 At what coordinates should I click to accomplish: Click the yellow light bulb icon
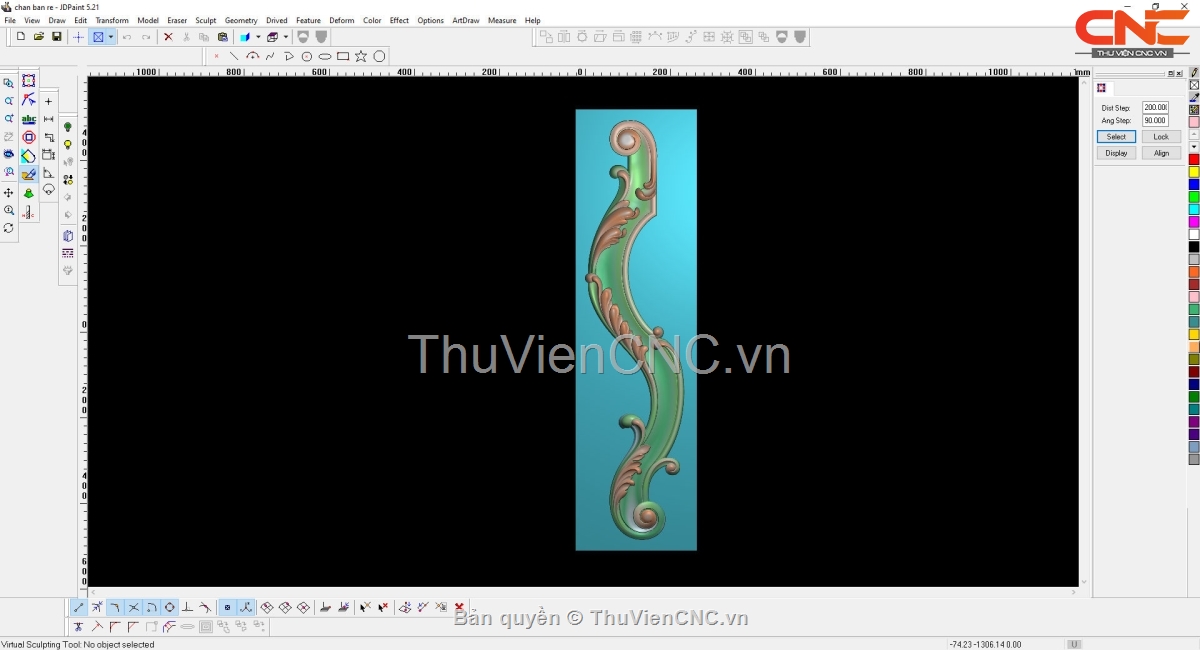click(x=68, y=145)
